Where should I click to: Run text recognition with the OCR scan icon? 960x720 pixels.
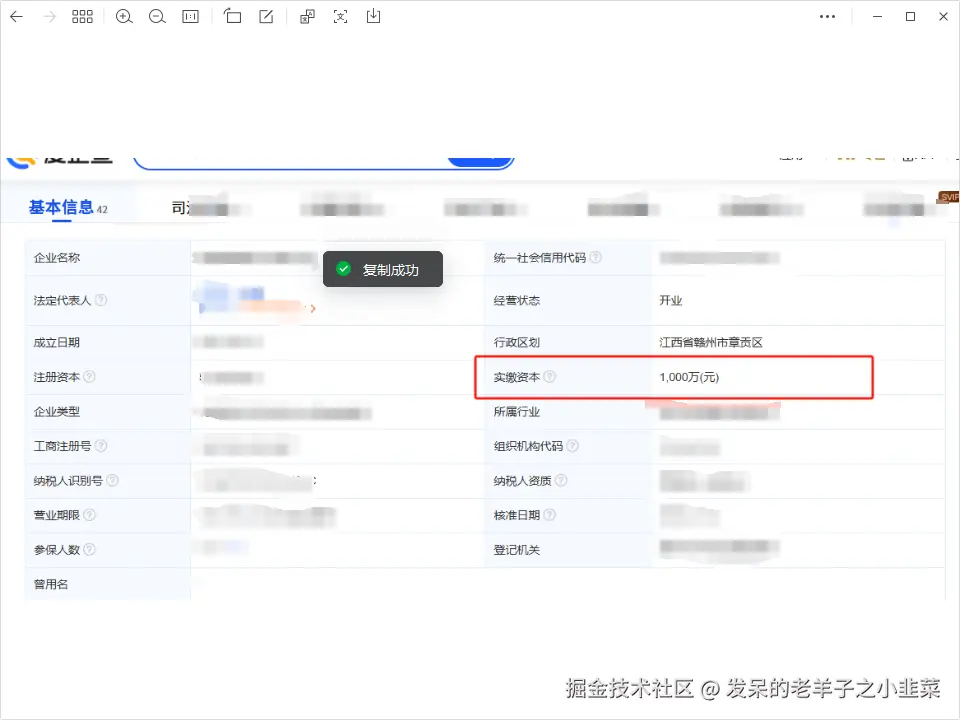point(342,16)
